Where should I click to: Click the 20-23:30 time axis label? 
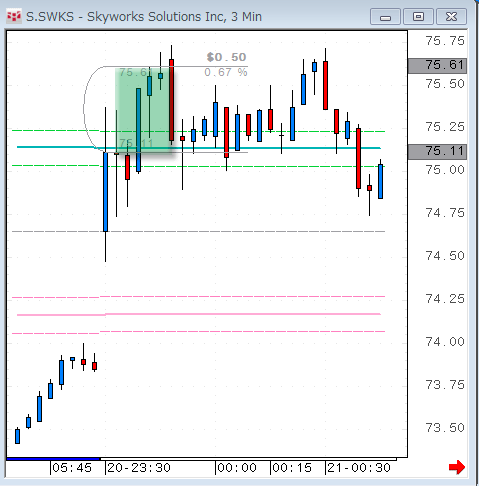click(139, 468)
